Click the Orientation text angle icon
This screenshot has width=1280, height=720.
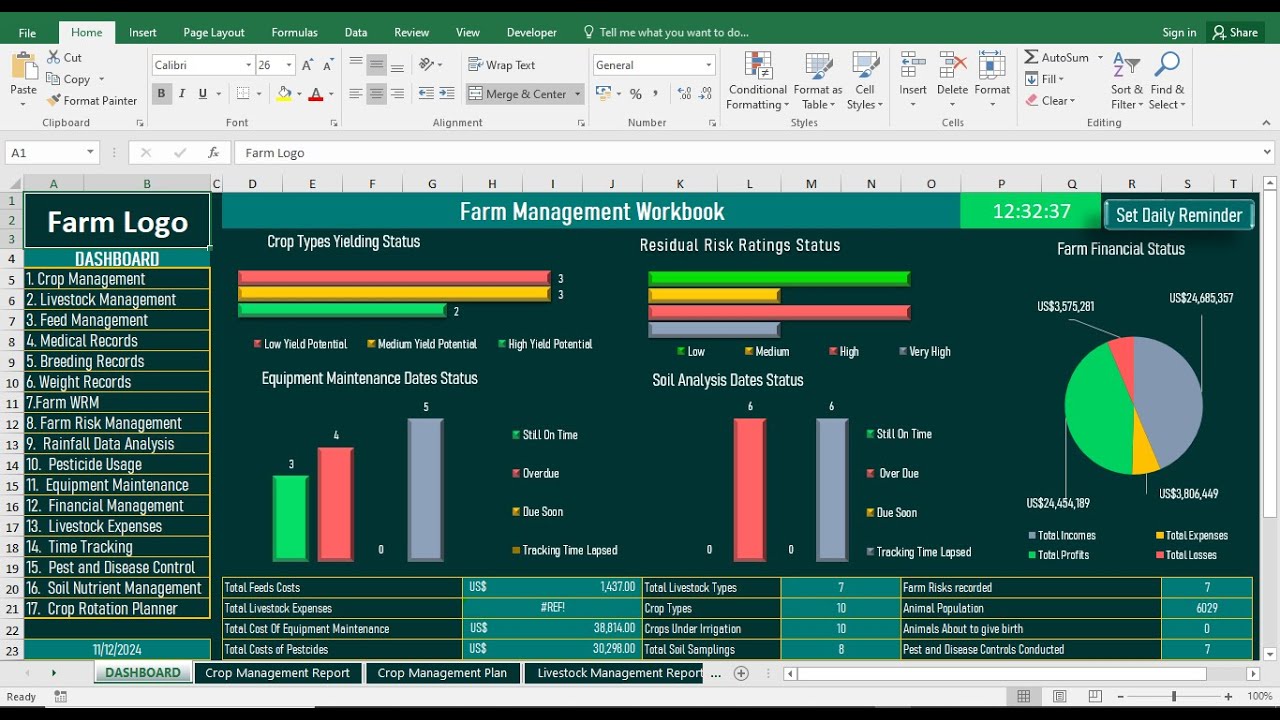pos(428,65)
